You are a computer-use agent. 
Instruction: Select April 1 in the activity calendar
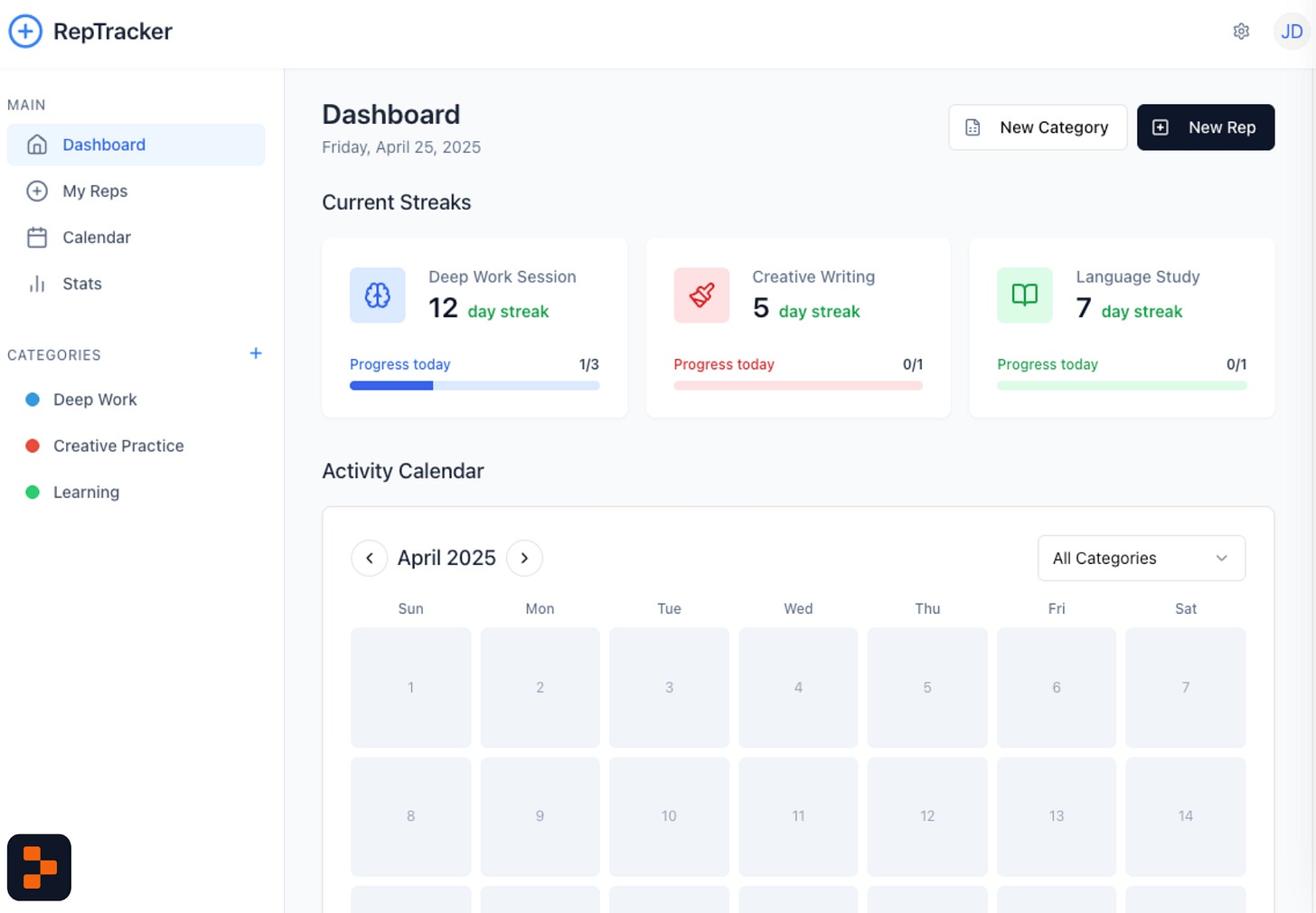(x=410, y=688)
